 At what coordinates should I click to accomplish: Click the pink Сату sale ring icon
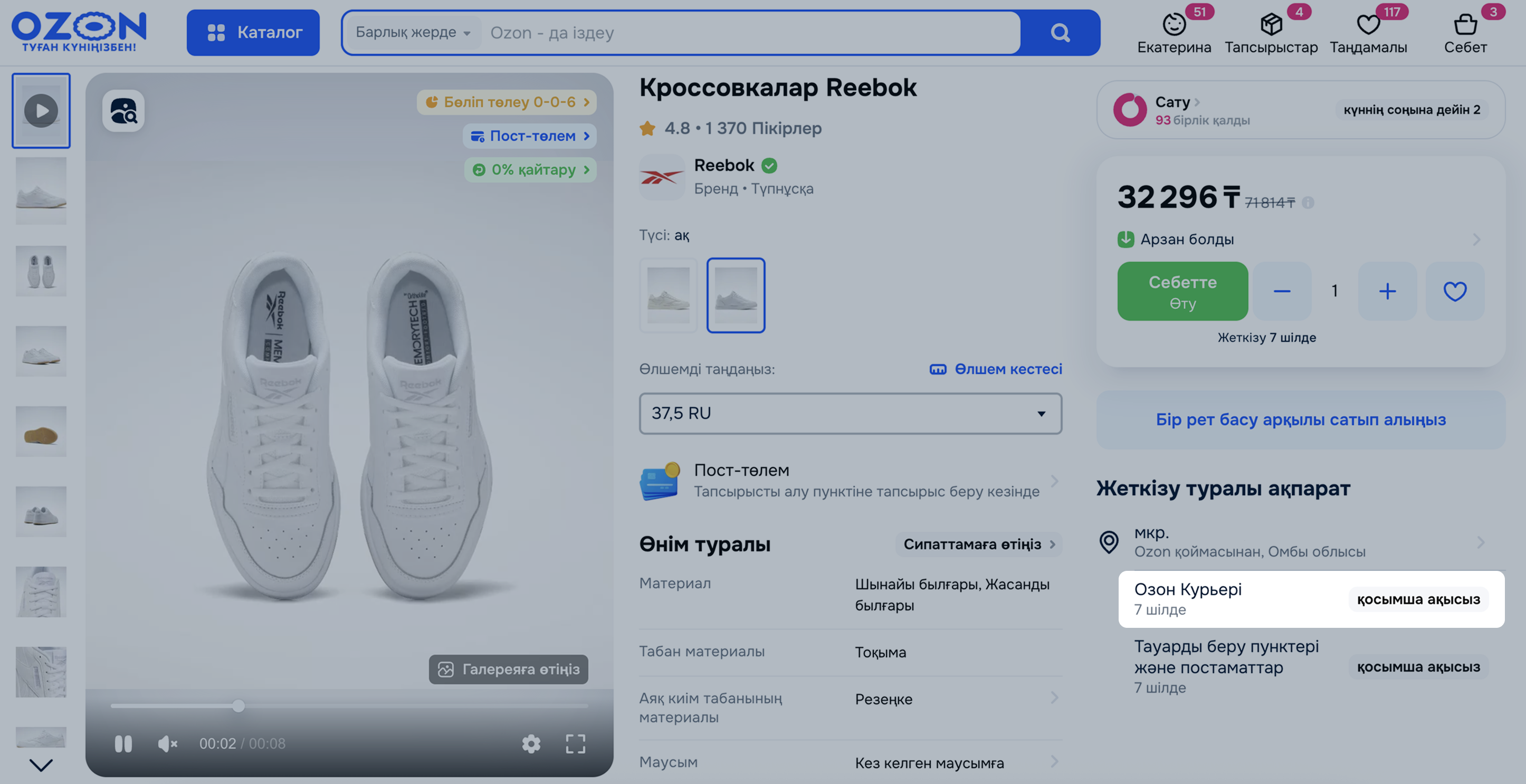pos(1130,110)
